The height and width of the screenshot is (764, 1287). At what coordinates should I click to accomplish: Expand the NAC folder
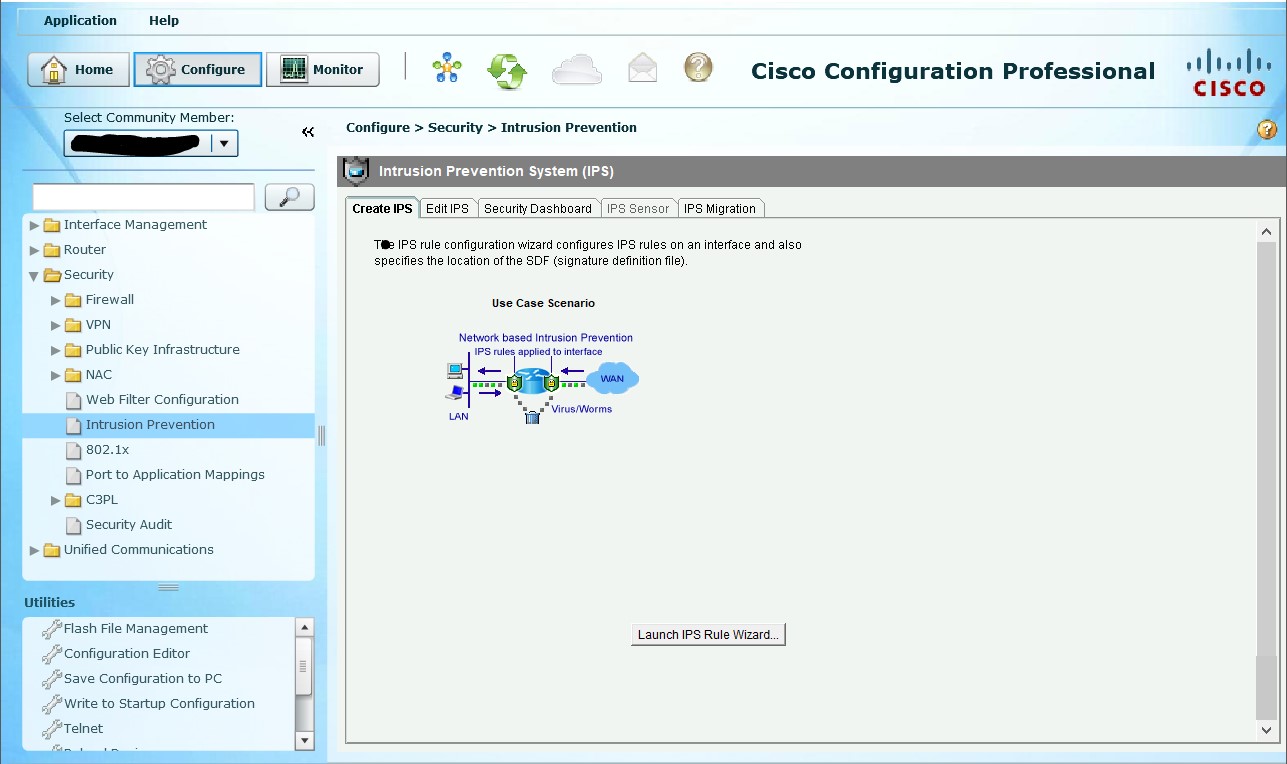click(x=56, y=375)
